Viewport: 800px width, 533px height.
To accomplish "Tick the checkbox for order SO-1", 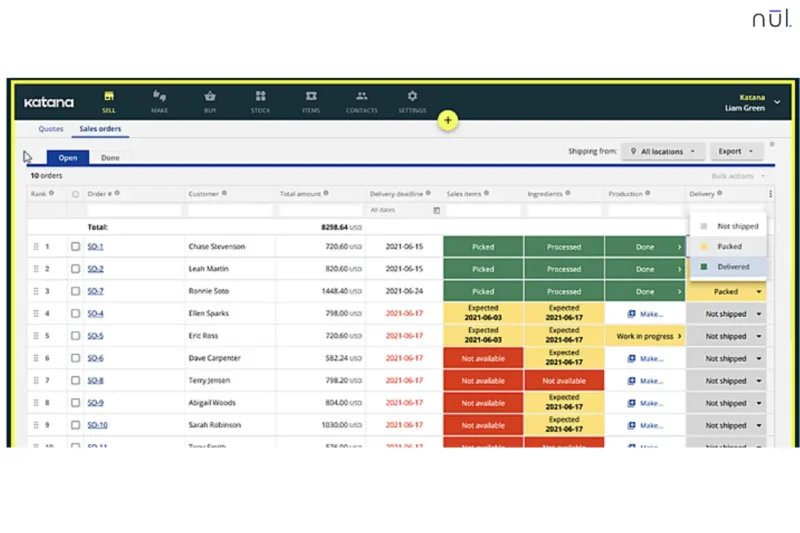I will 76,246.
